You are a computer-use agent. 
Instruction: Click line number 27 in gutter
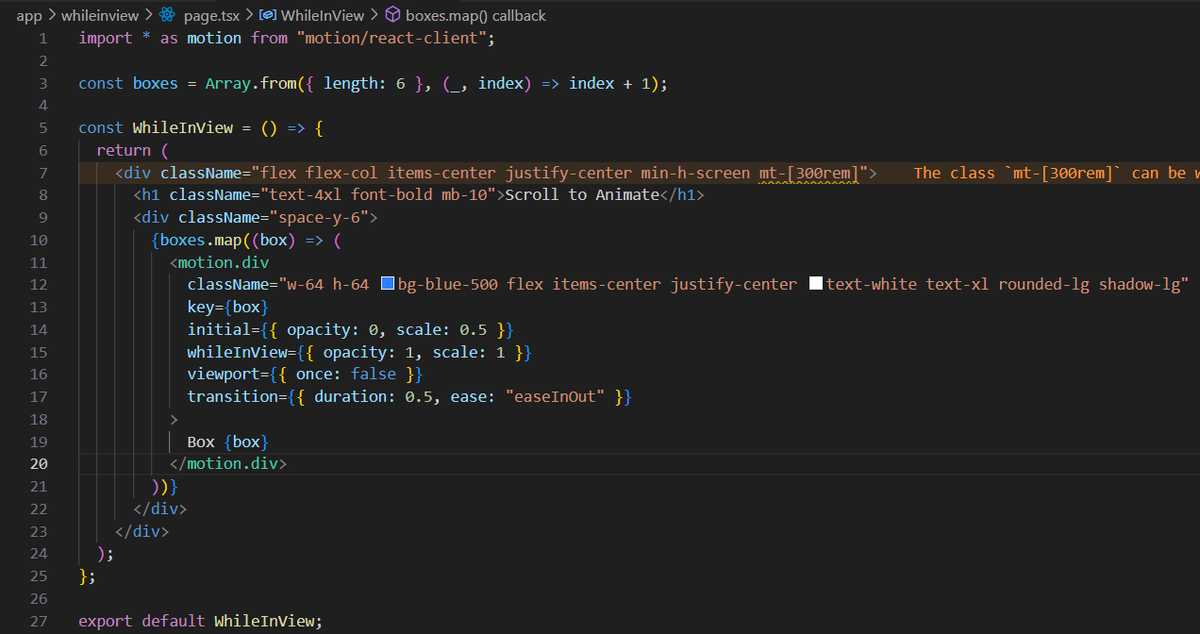click(38, 621)
